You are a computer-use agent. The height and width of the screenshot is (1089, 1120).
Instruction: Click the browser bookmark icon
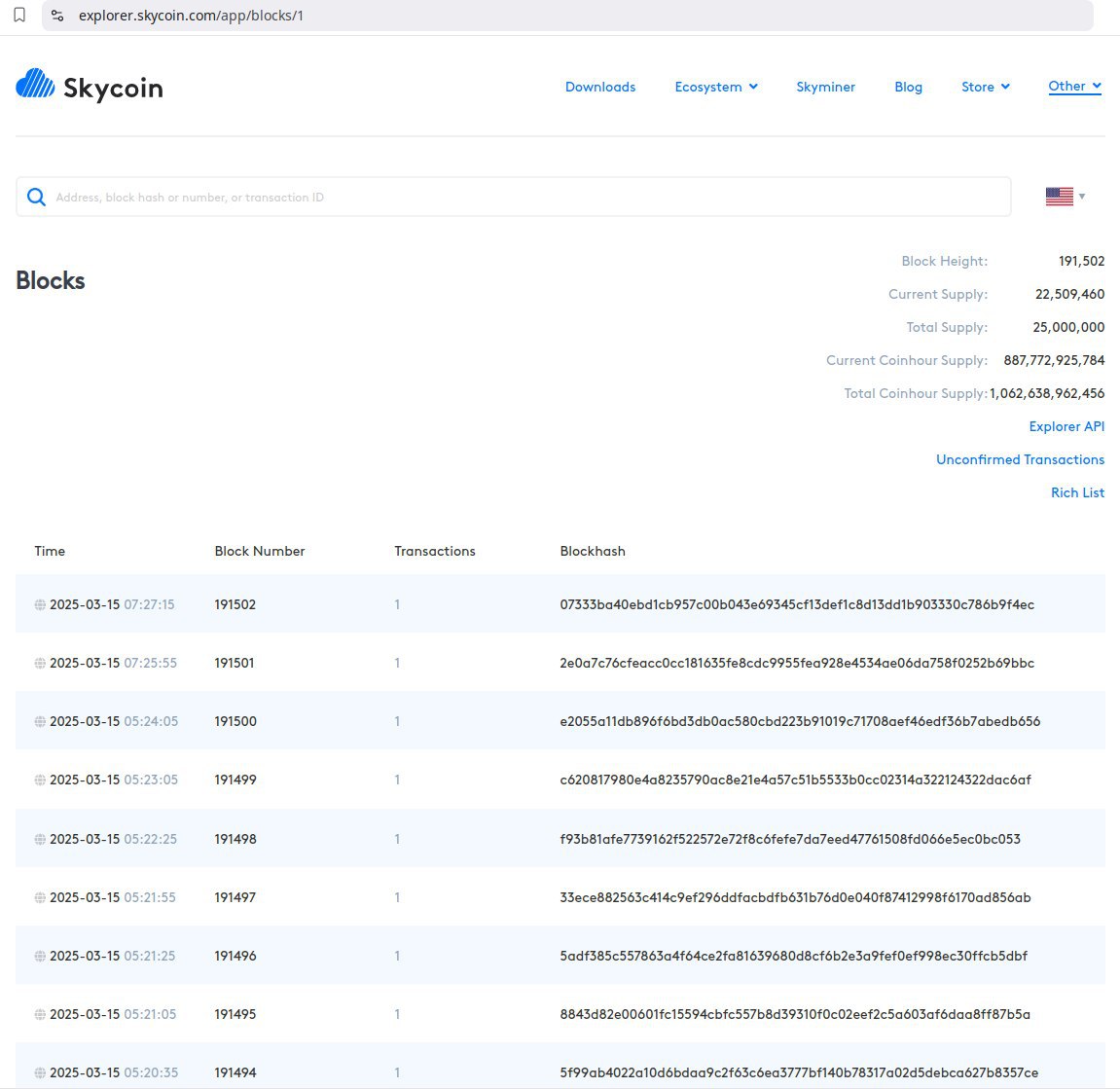(x=19, y=16)
